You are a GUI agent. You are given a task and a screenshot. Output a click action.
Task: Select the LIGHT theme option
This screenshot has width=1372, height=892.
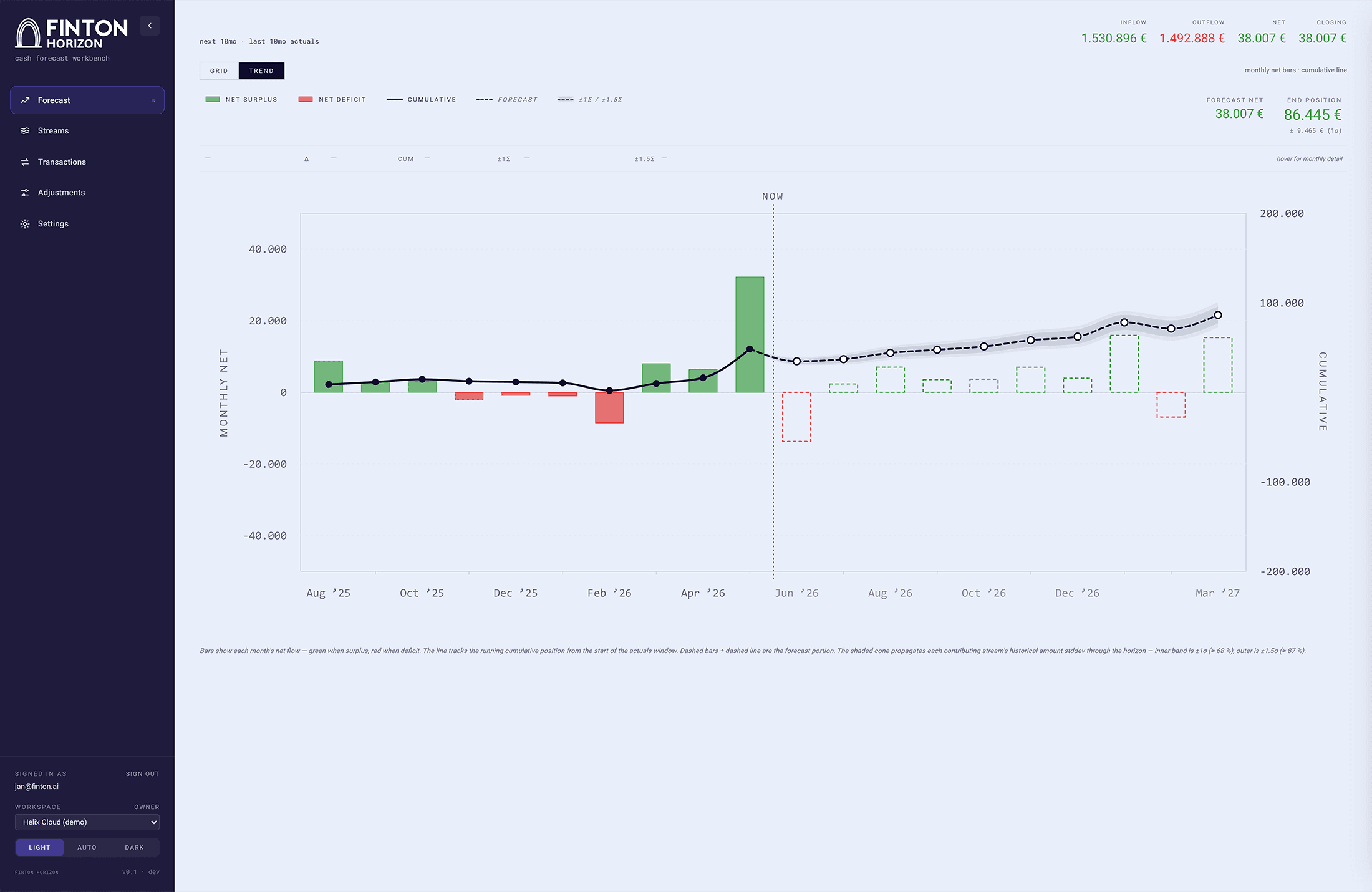tap(39, 848)
